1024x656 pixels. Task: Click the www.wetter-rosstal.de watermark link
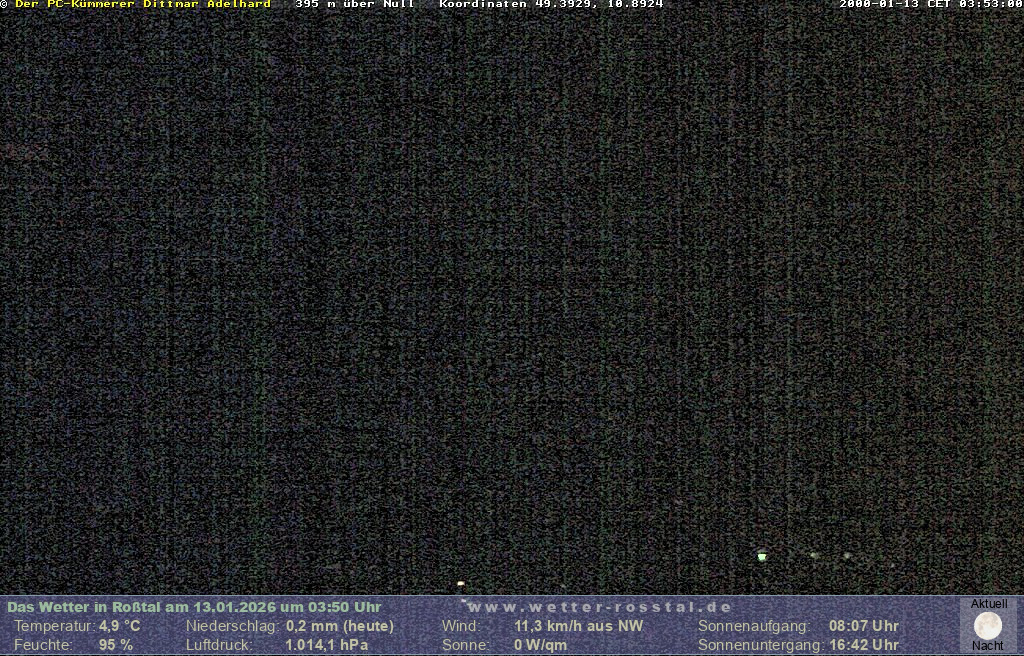pyautogui.click(x=600, y=607)
